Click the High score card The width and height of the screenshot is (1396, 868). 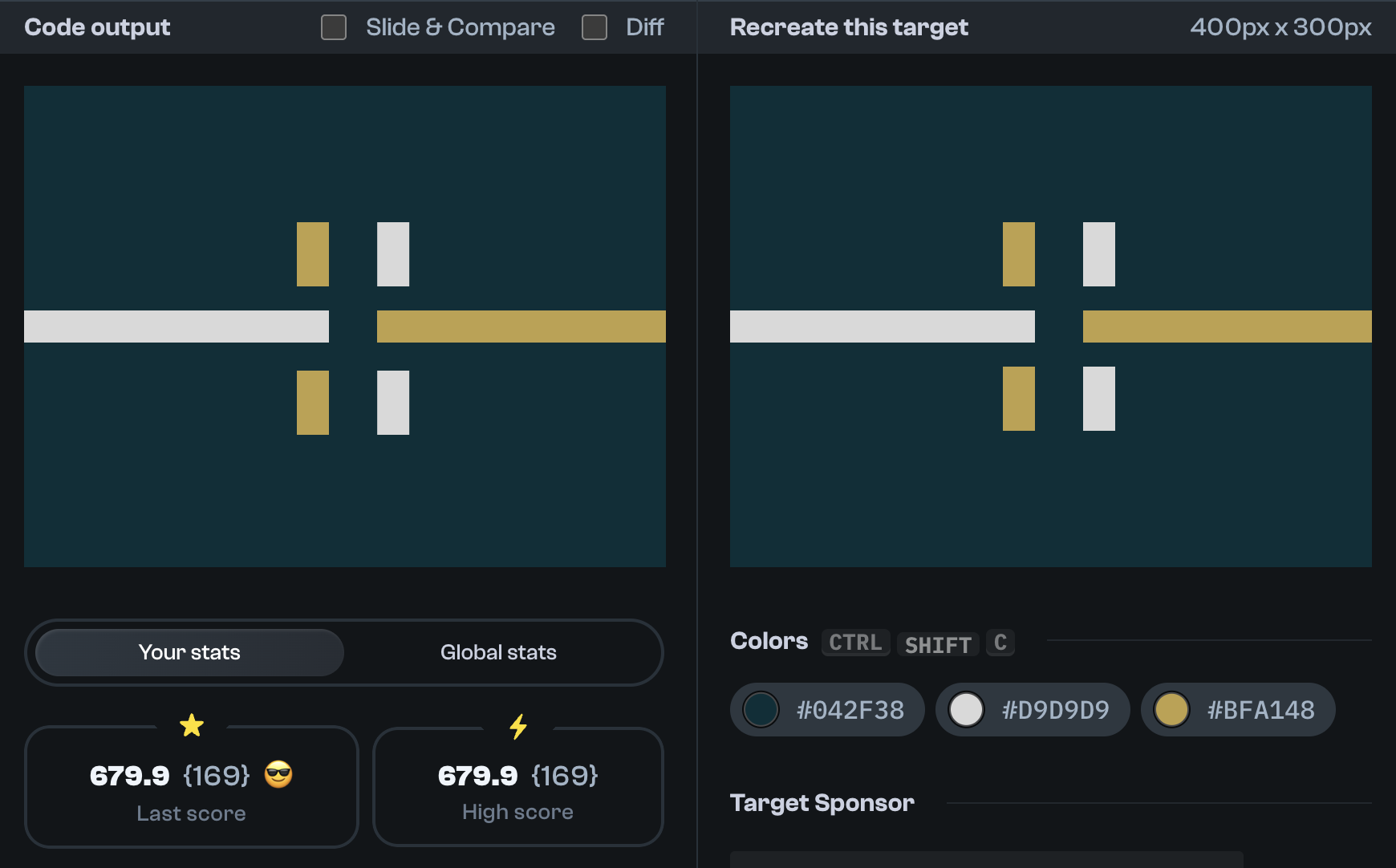(x=518, y=786)
